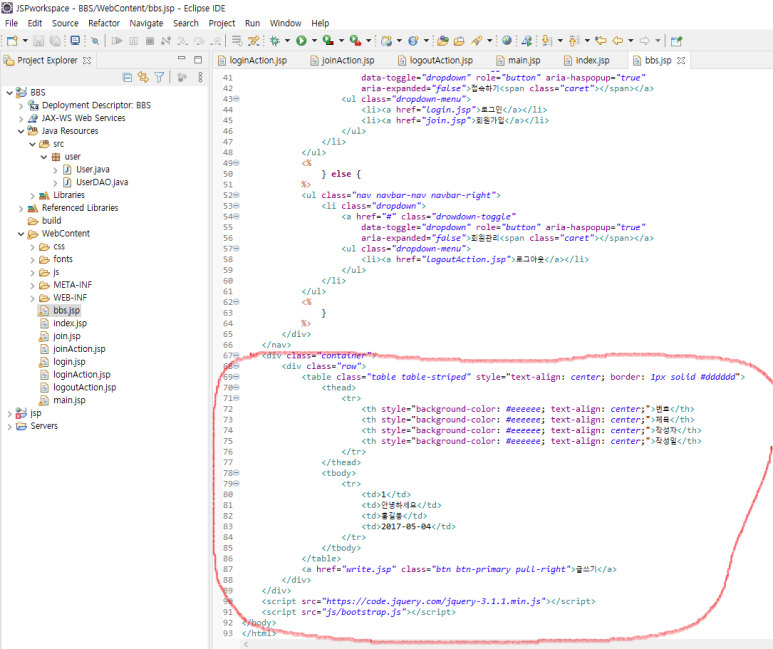This screenshot has height=649, width=773.
Task: Click the Skip All Breakpoints icon
Action: point(95,41)
